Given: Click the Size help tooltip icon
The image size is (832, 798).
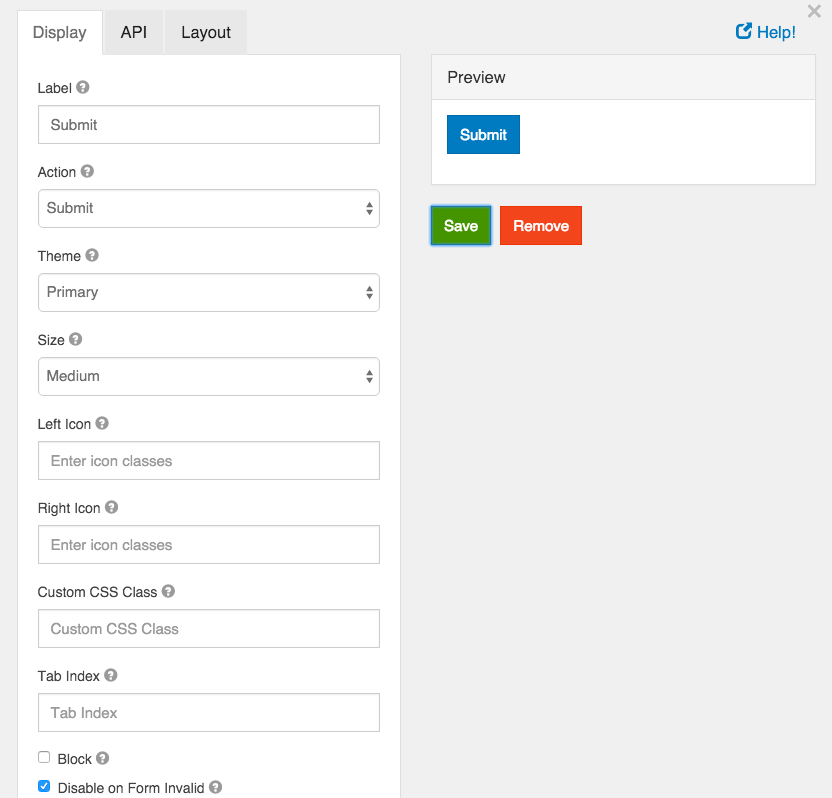Looking at the screenshot, I should [x=77, y=340].
